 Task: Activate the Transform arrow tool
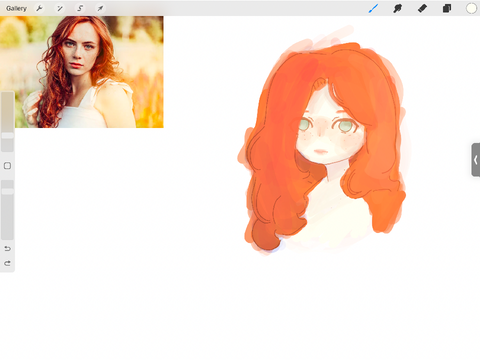100,8
